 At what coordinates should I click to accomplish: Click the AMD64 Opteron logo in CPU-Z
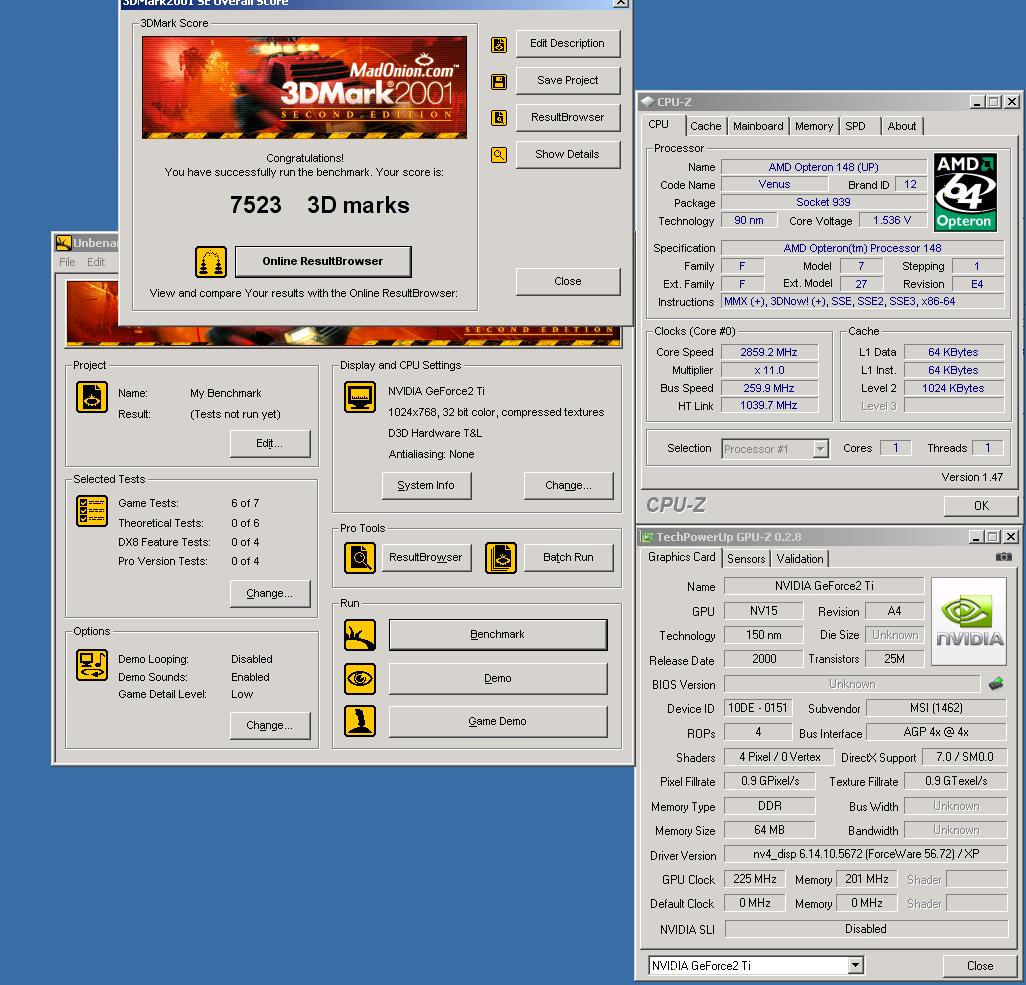(x=965, y=192)
